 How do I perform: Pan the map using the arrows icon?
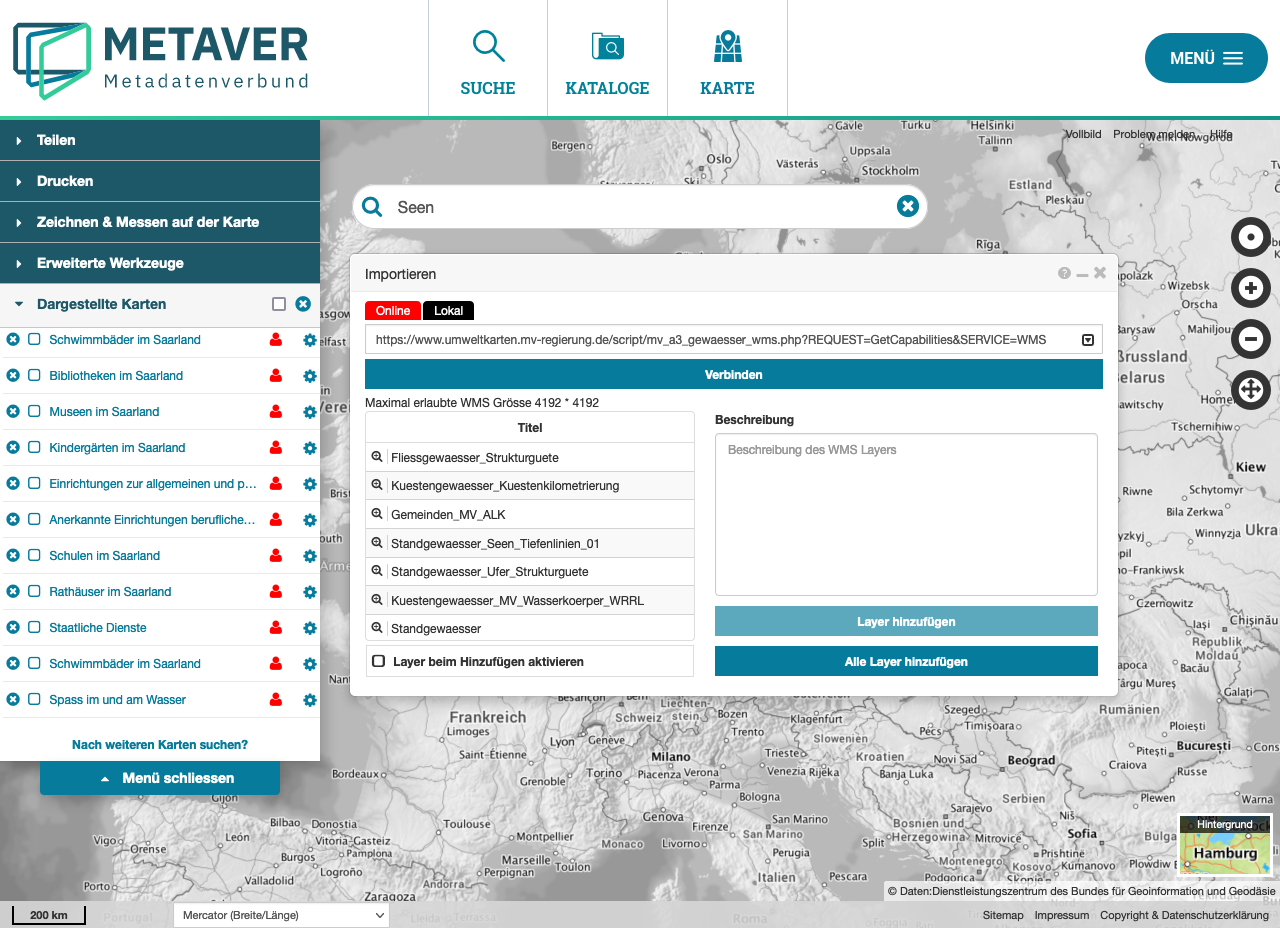(x=1251, y=390)
